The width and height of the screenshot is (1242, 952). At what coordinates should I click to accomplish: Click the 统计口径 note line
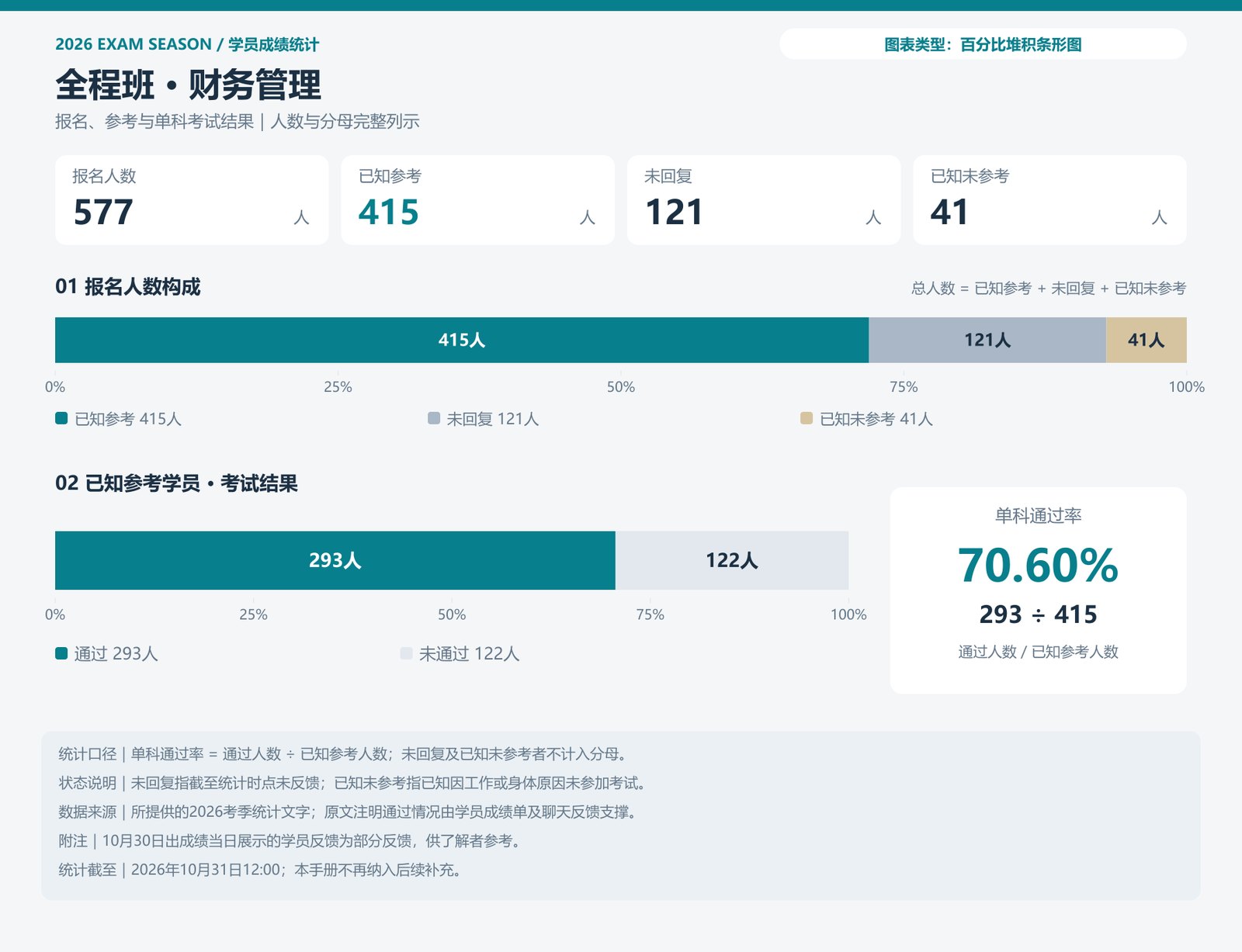pyautogui.click(x=342, y=754)
